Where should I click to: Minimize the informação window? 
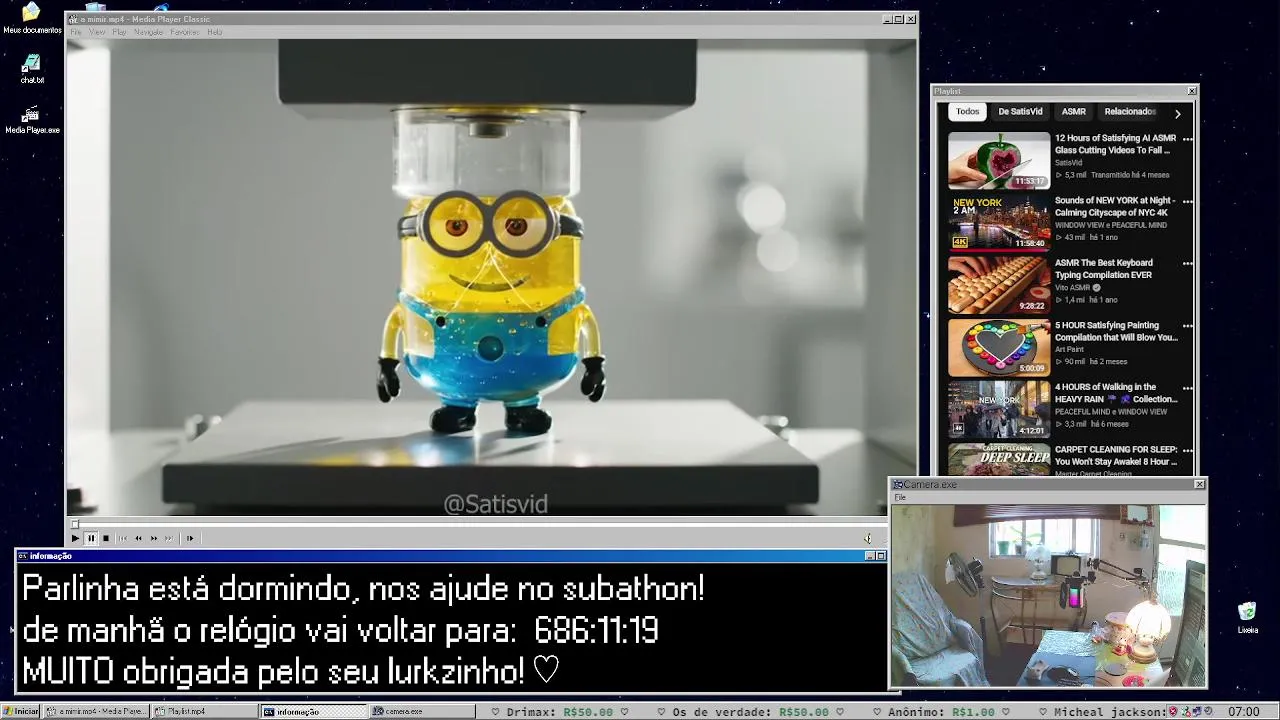point(869,556)
